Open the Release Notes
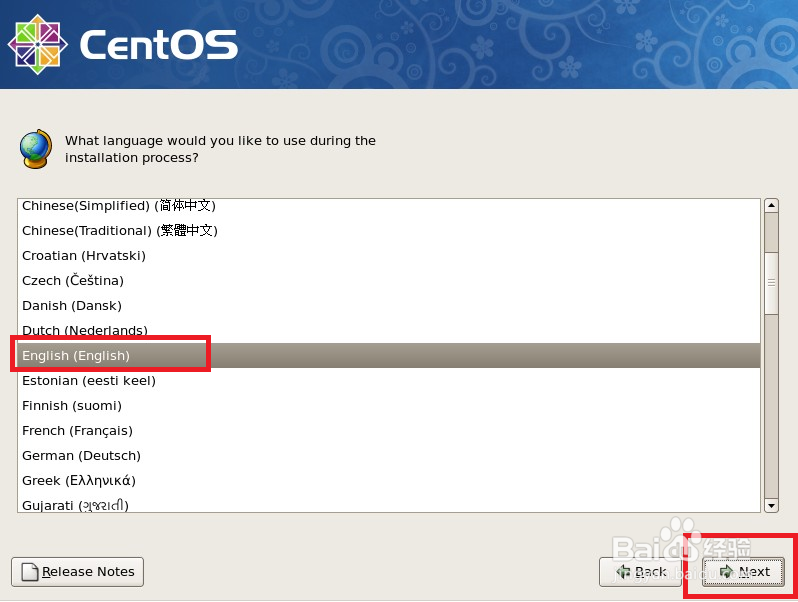This screenshot has height=602, width=798. 77,572
